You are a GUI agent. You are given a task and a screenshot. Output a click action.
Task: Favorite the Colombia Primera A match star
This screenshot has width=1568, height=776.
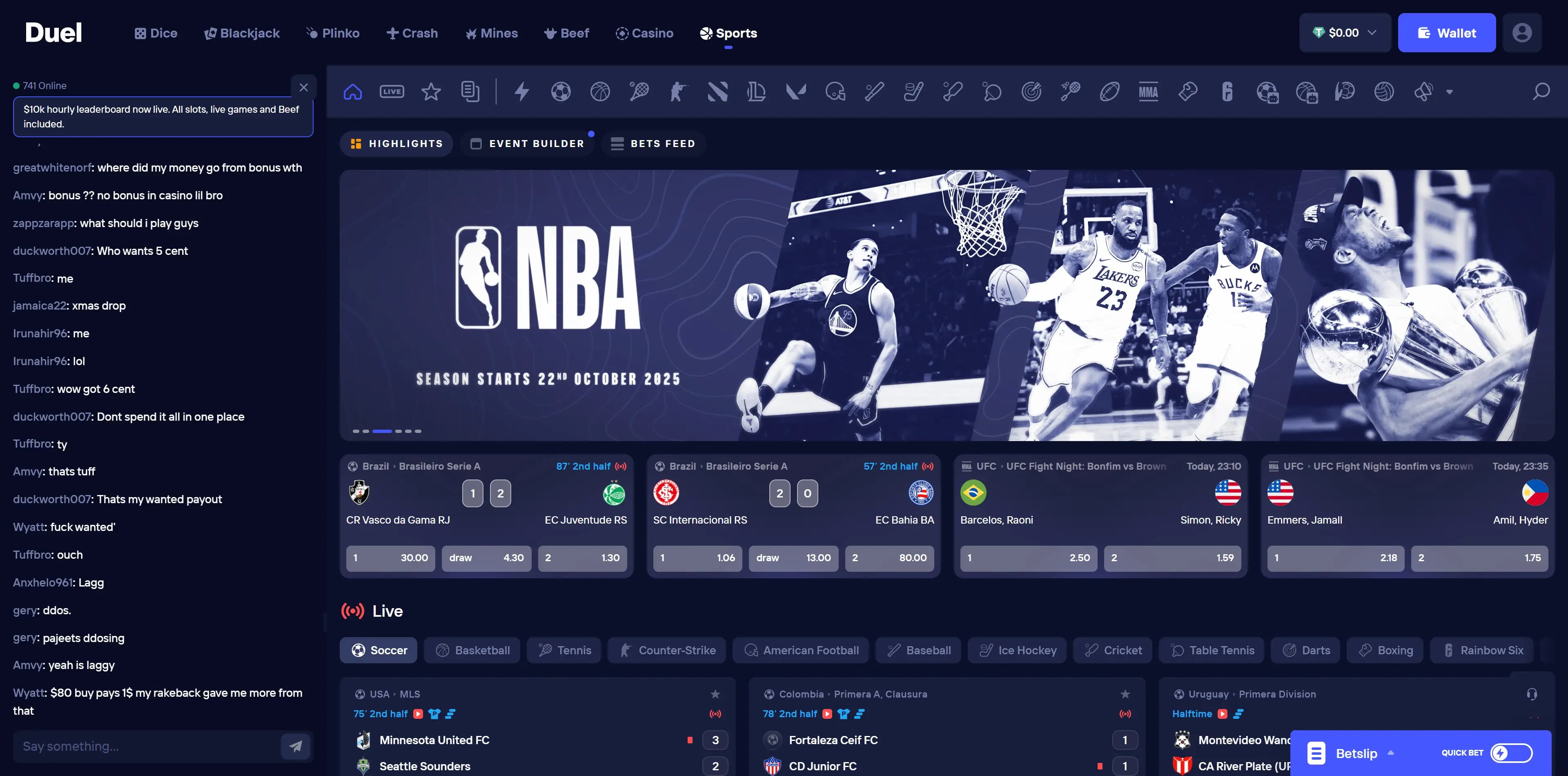tap(1125, 694)
